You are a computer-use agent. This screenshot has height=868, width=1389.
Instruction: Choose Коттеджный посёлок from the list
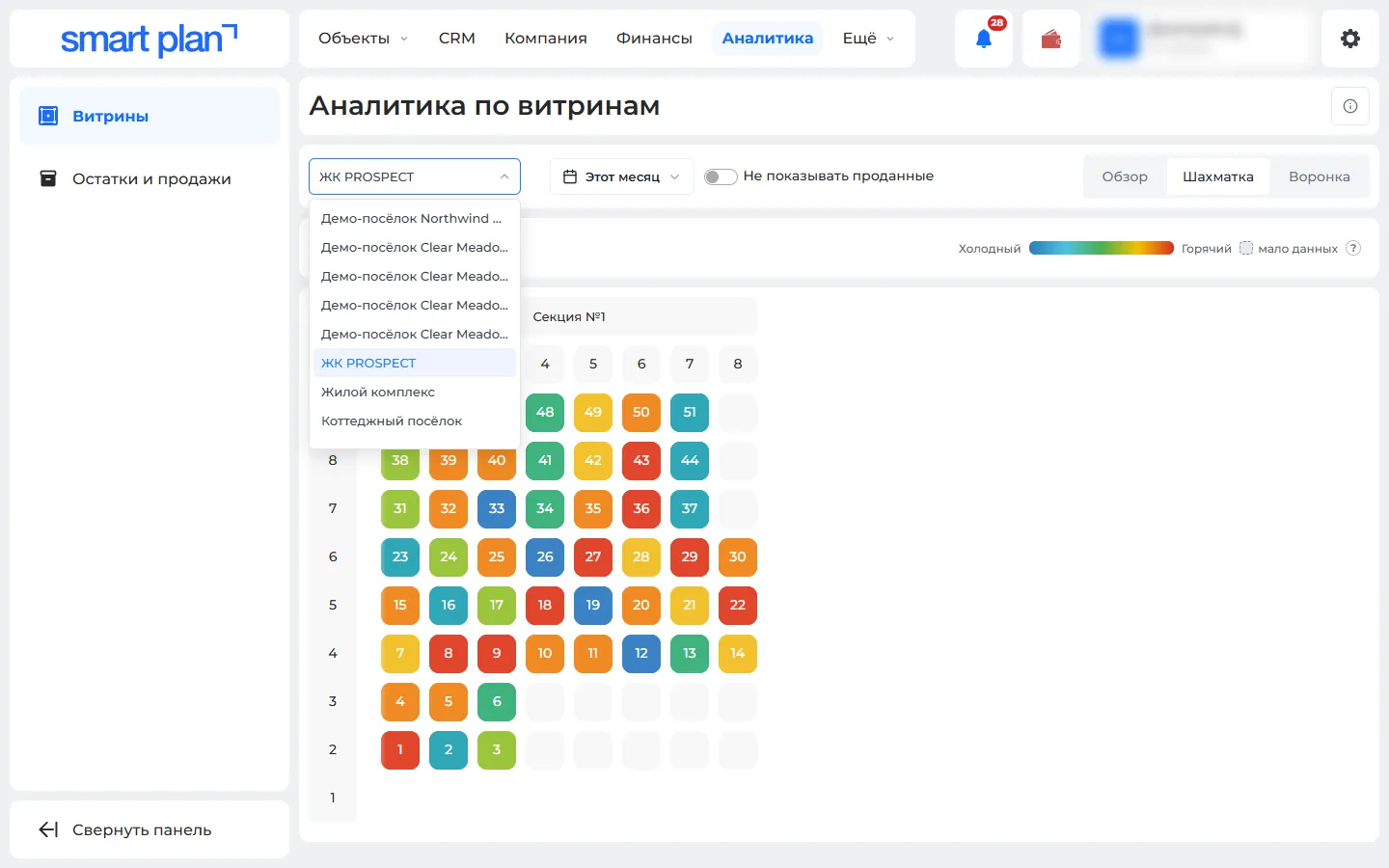[x=415, y=420]
